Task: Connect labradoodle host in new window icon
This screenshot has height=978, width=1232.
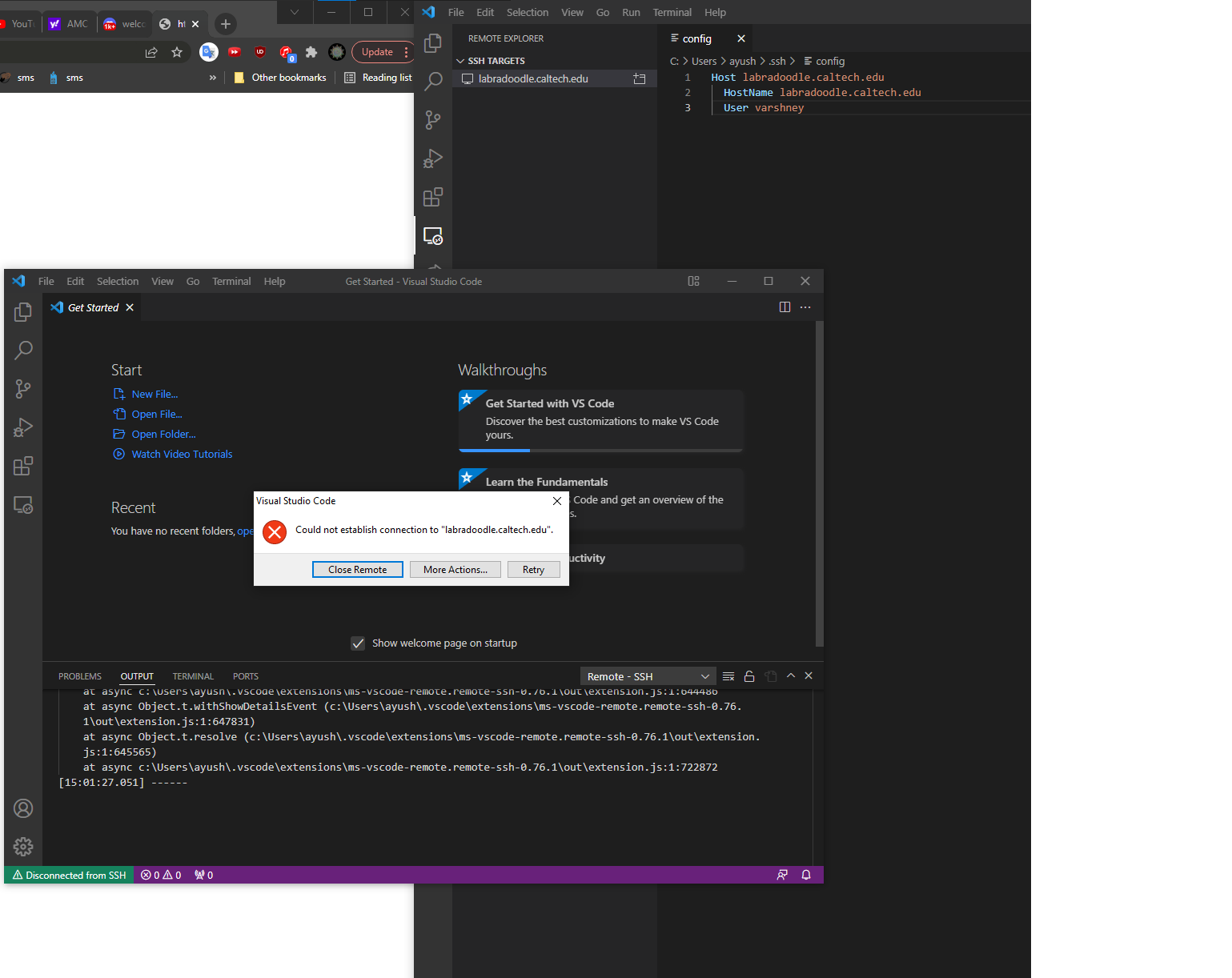Action: 640,78
